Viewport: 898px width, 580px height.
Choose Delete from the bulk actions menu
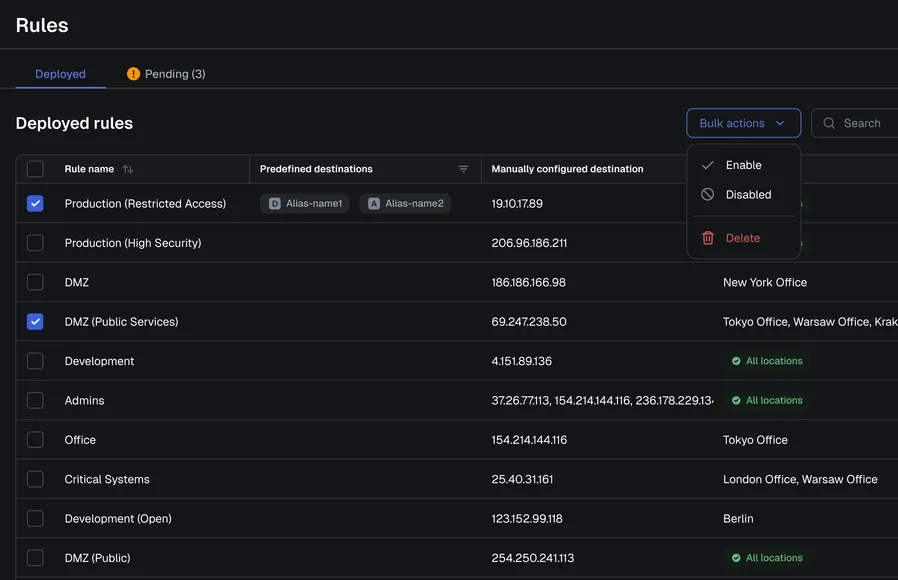(x=743, y=238)
